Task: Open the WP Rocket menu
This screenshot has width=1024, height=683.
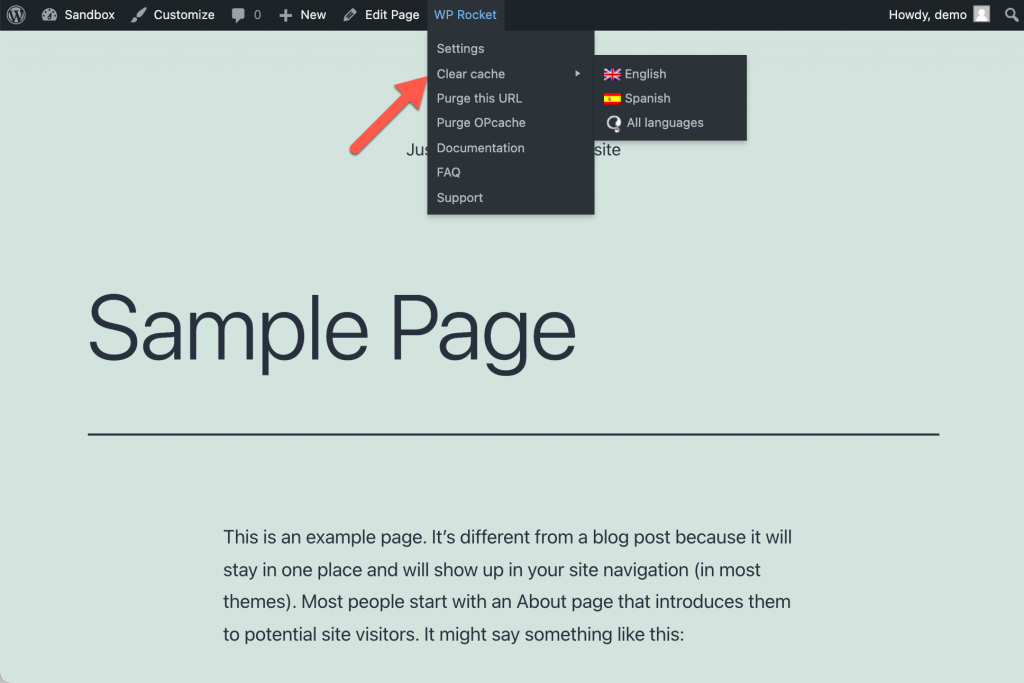Action: pyautogui.click(x=465, y=14)
